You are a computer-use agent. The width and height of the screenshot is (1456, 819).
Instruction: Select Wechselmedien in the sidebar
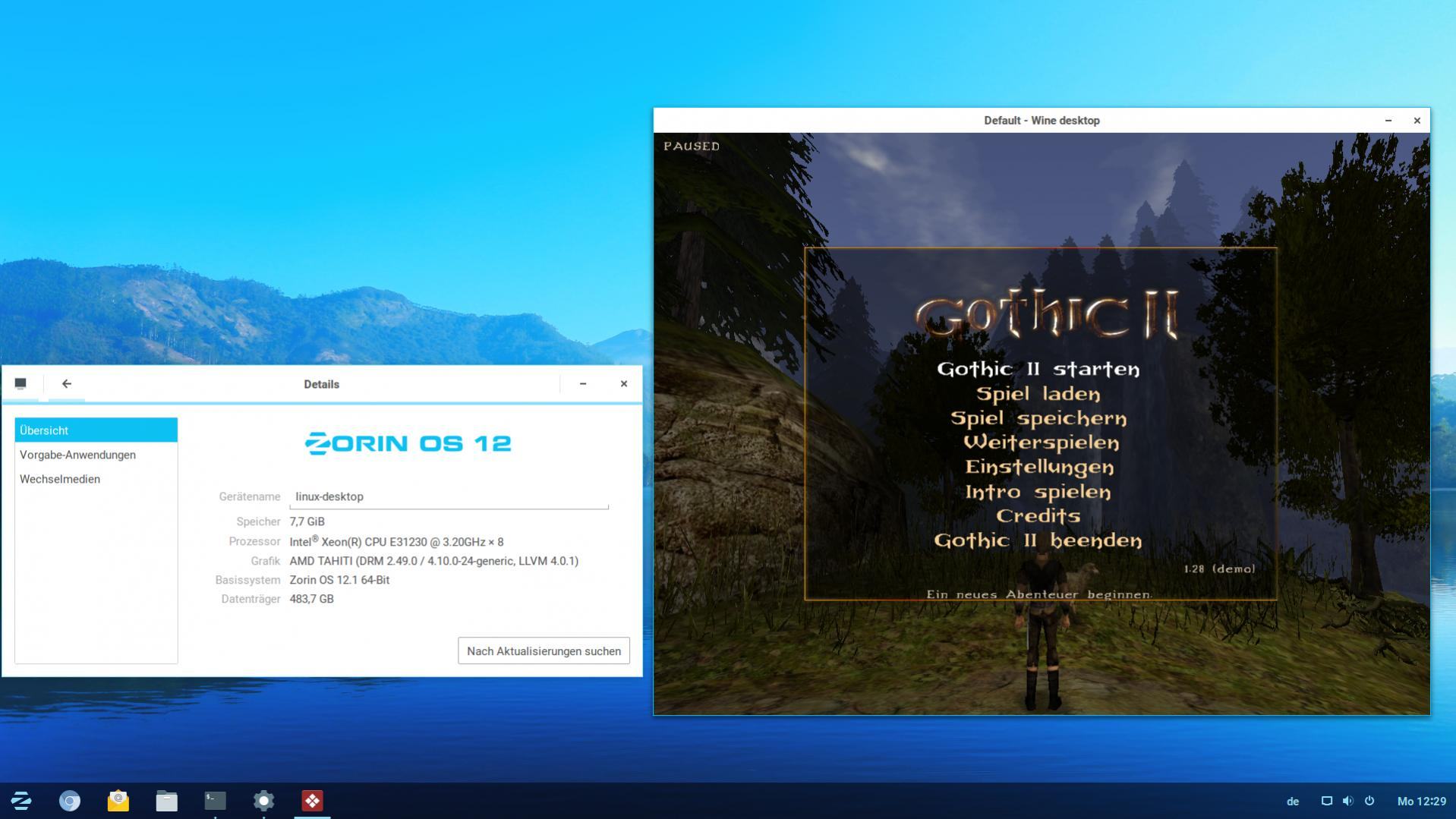coord(96,479)
